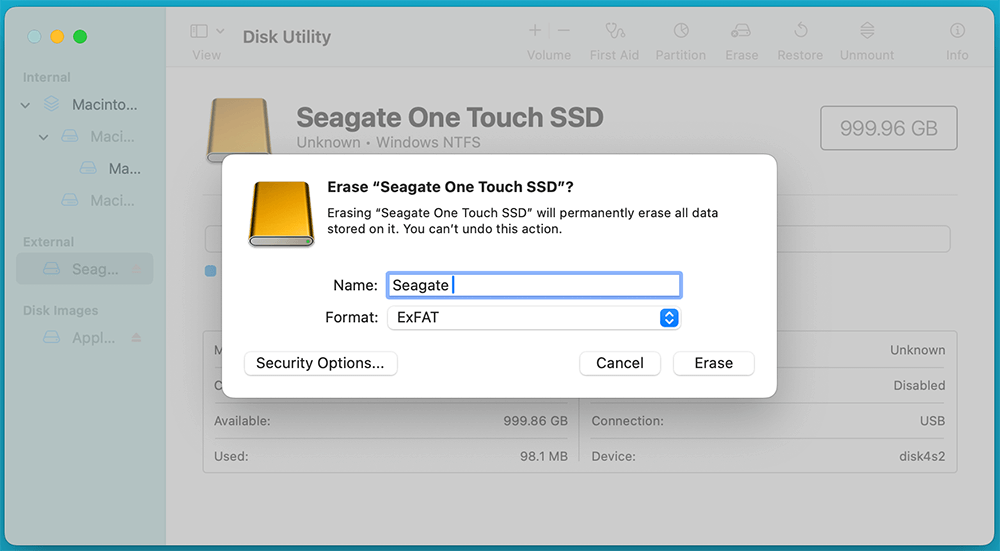Image resolution: width=1000 pixels, height=551 pixels.
Task: Click the Restore toolbar icon
Action: 800,30
